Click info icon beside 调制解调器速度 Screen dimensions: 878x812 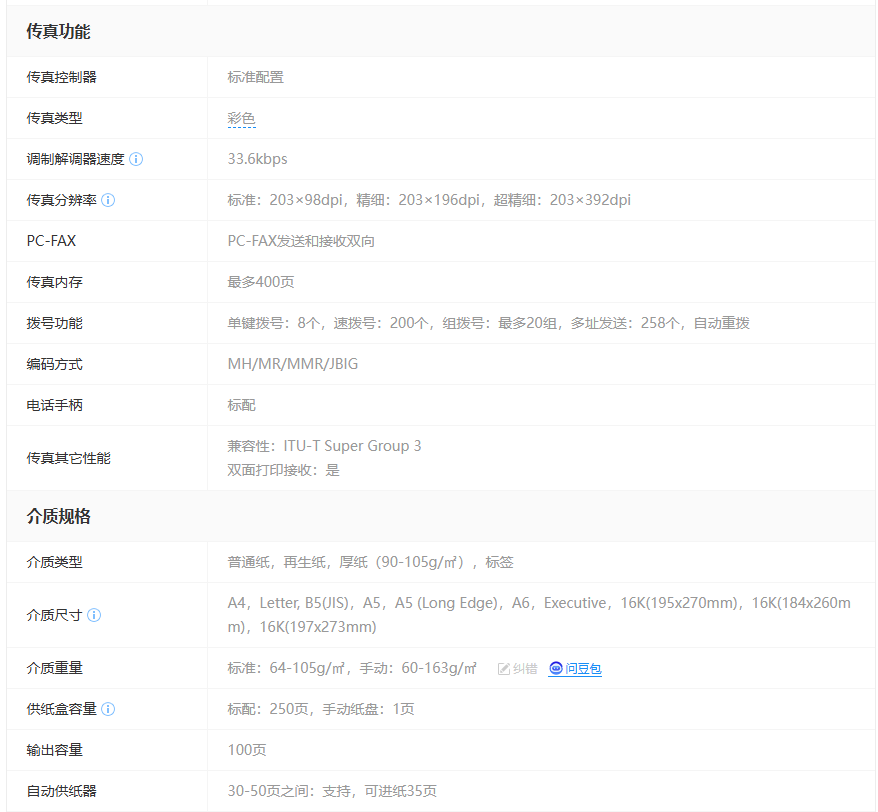tap(136, 159)
